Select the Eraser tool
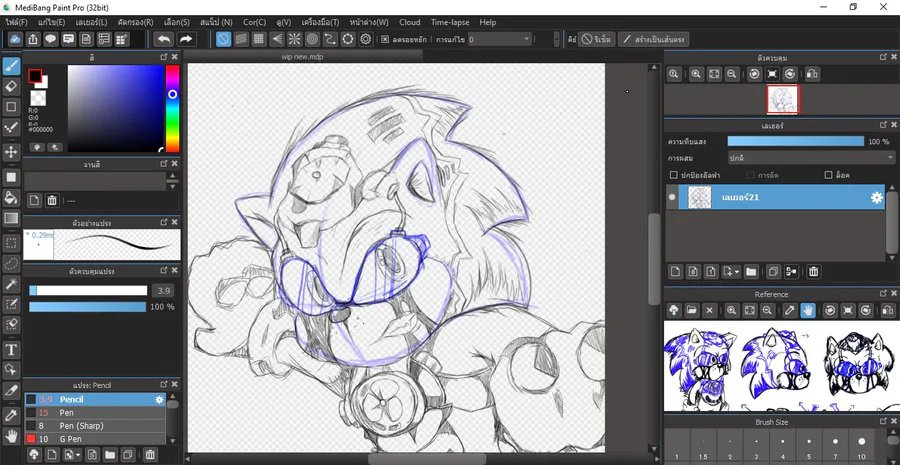 11,86
